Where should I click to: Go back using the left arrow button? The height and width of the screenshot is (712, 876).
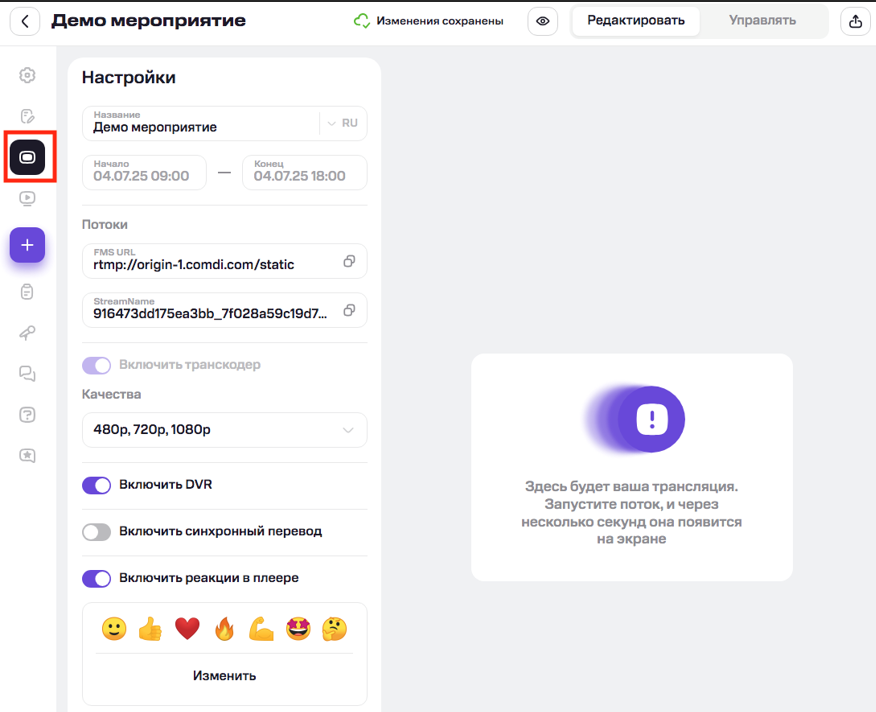[x=25, y=21]
